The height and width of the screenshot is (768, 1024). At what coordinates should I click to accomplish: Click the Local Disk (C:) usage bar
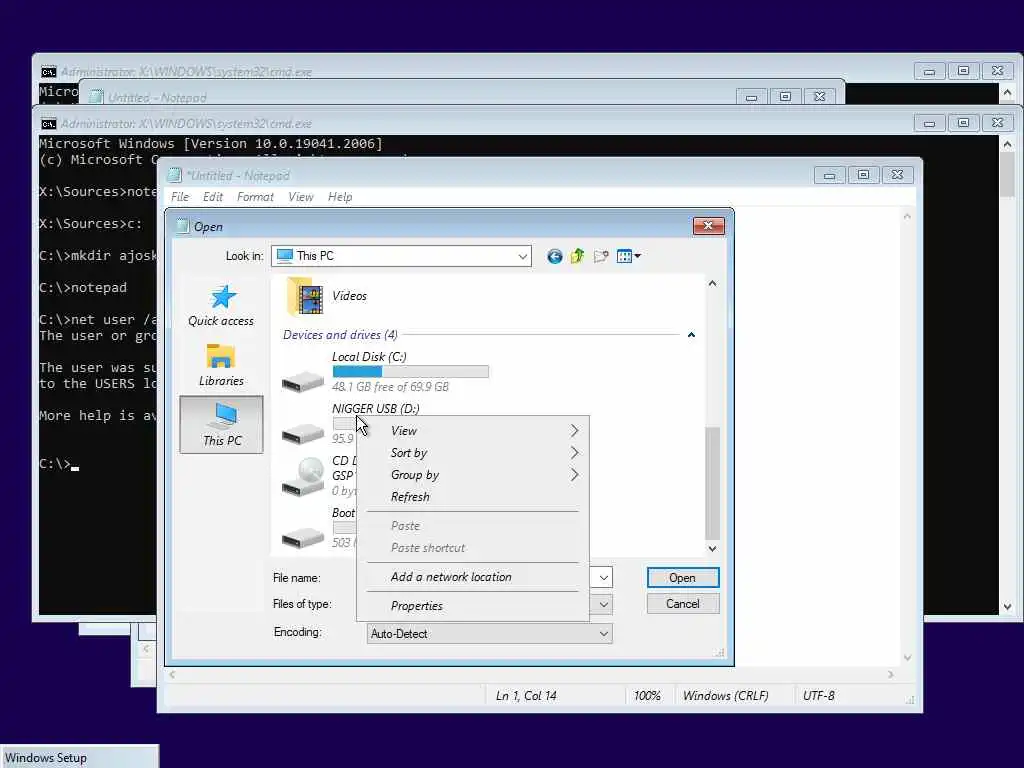click(x=411, y=372)
